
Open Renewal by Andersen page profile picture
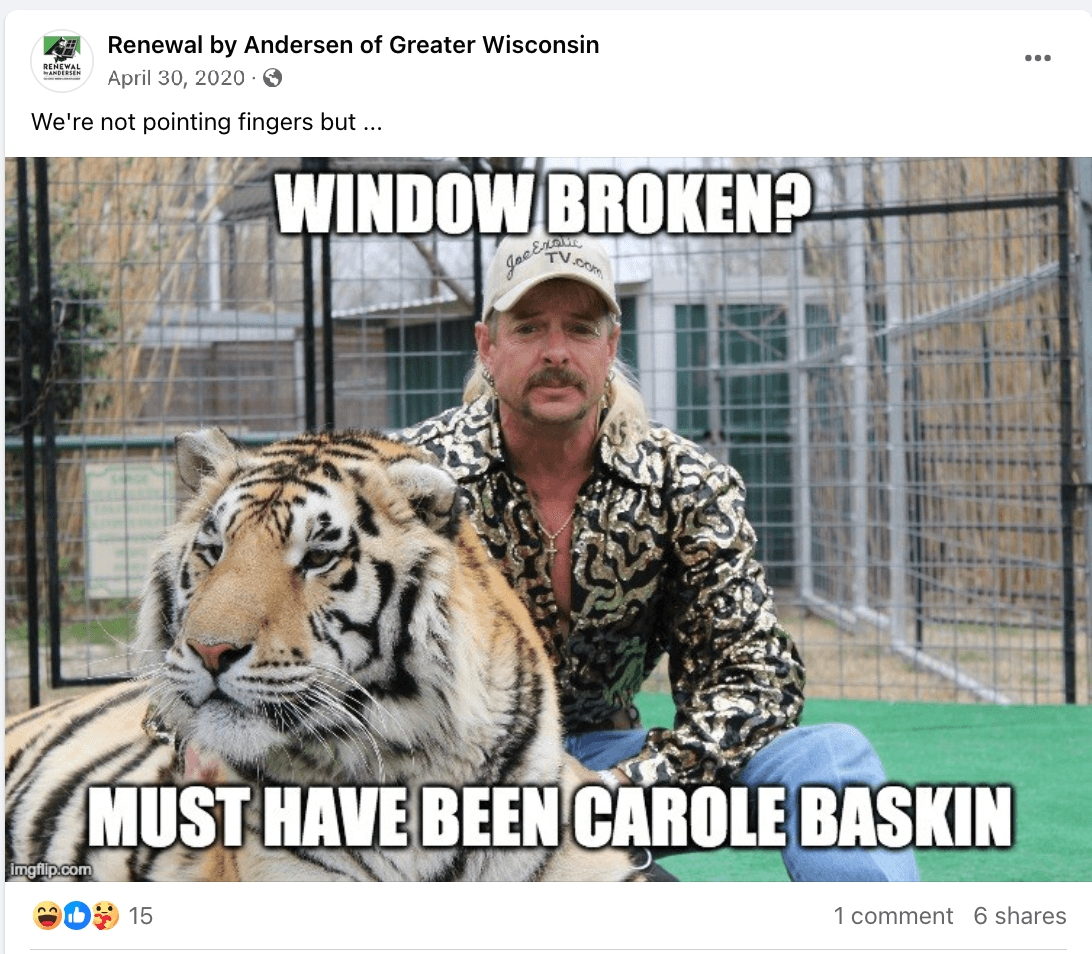point(62,61)
